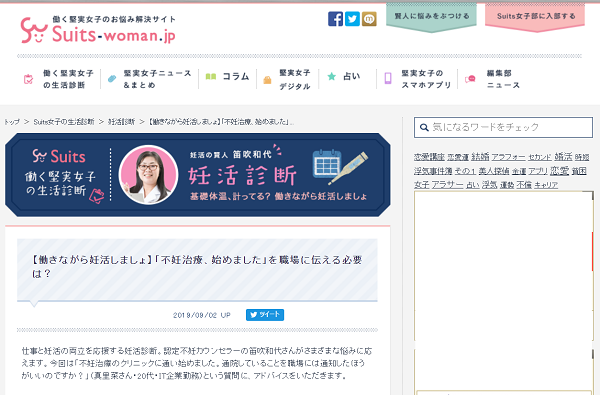Click the clipboard icon beside 働く堅実女子の生活診断
The height and width of the screenshot is (395, 600).
point(28,79)
